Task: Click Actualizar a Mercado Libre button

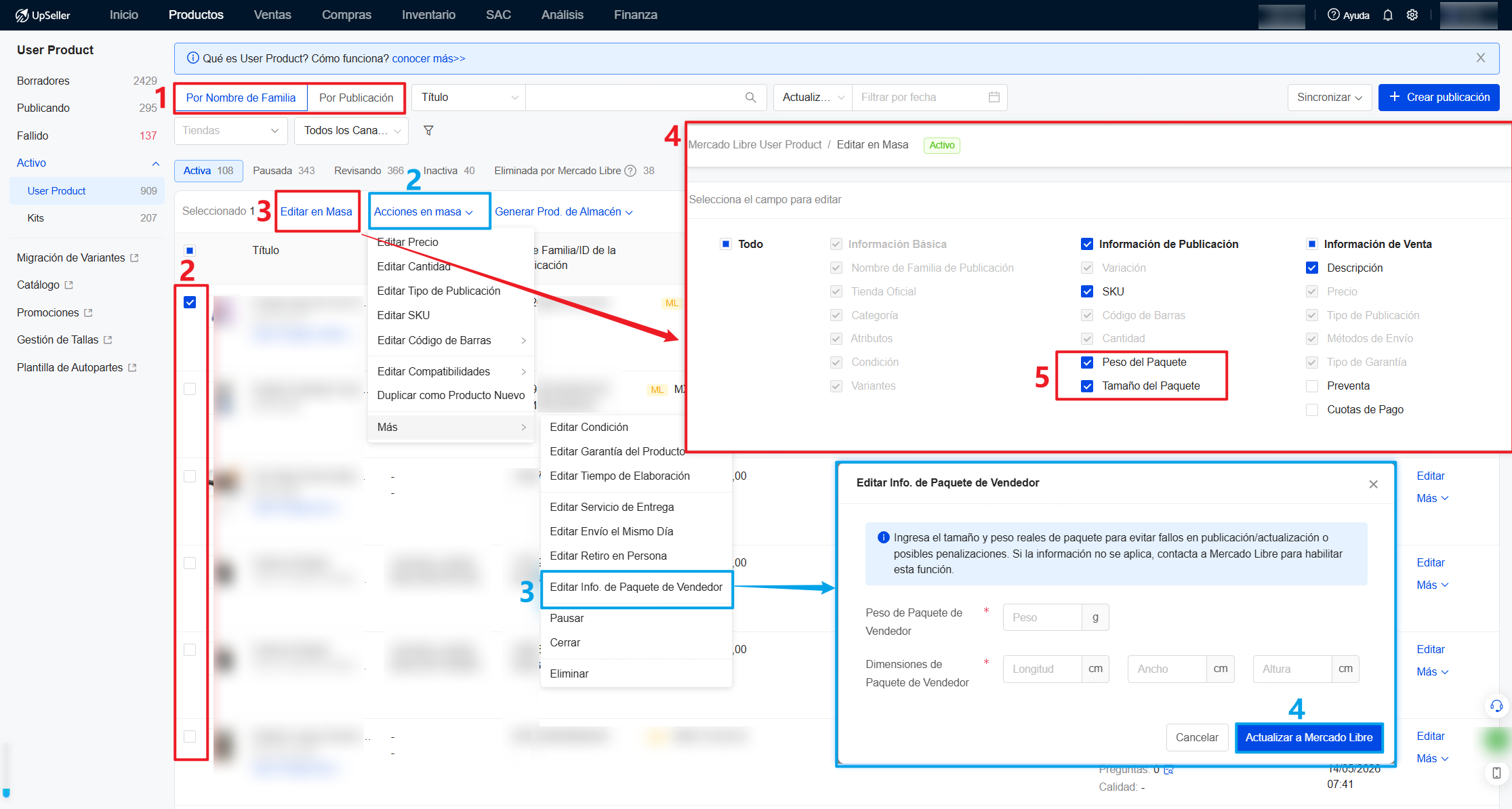Action: coord(1309,737)
